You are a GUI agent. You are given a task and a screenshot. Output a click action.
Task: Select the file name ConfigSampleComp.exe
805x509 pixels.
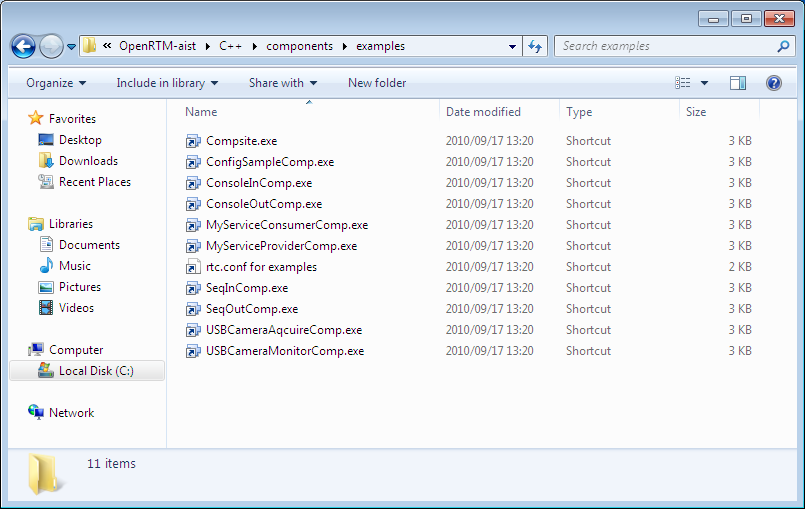tap(270, 162)
